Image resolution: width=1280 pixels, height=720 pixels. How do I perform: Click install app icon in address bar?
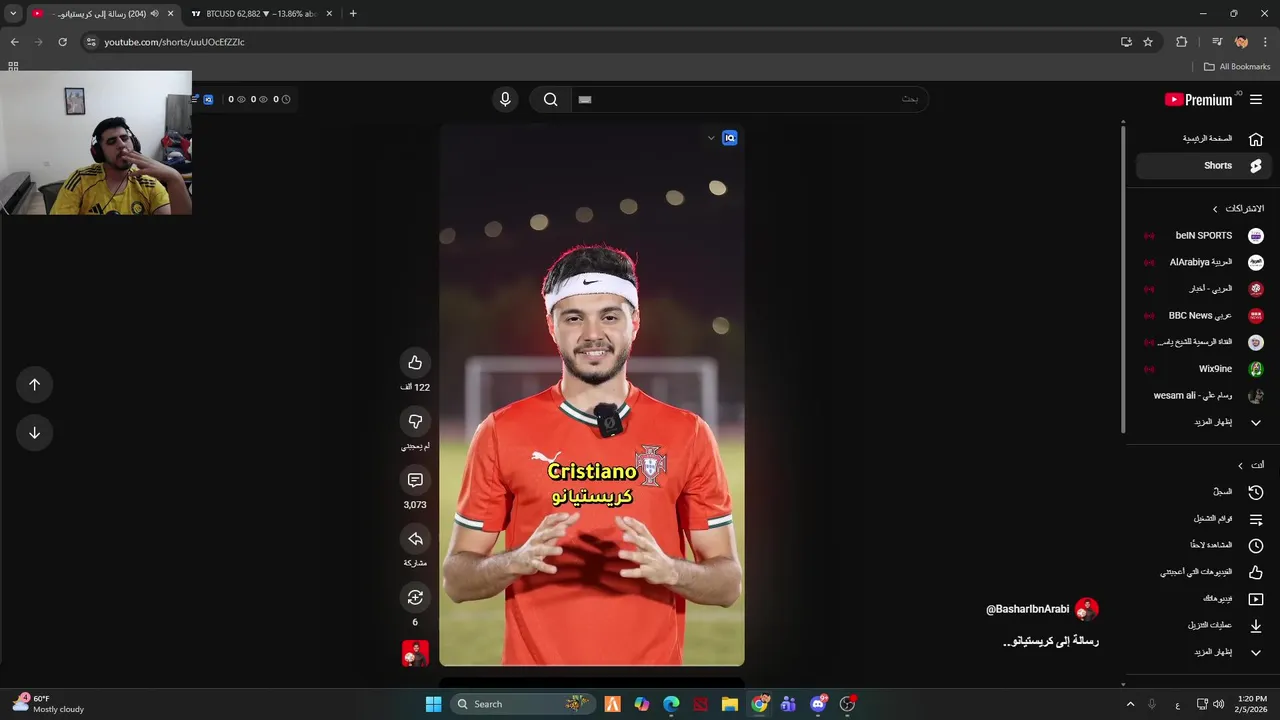[x=1126, y=42]
